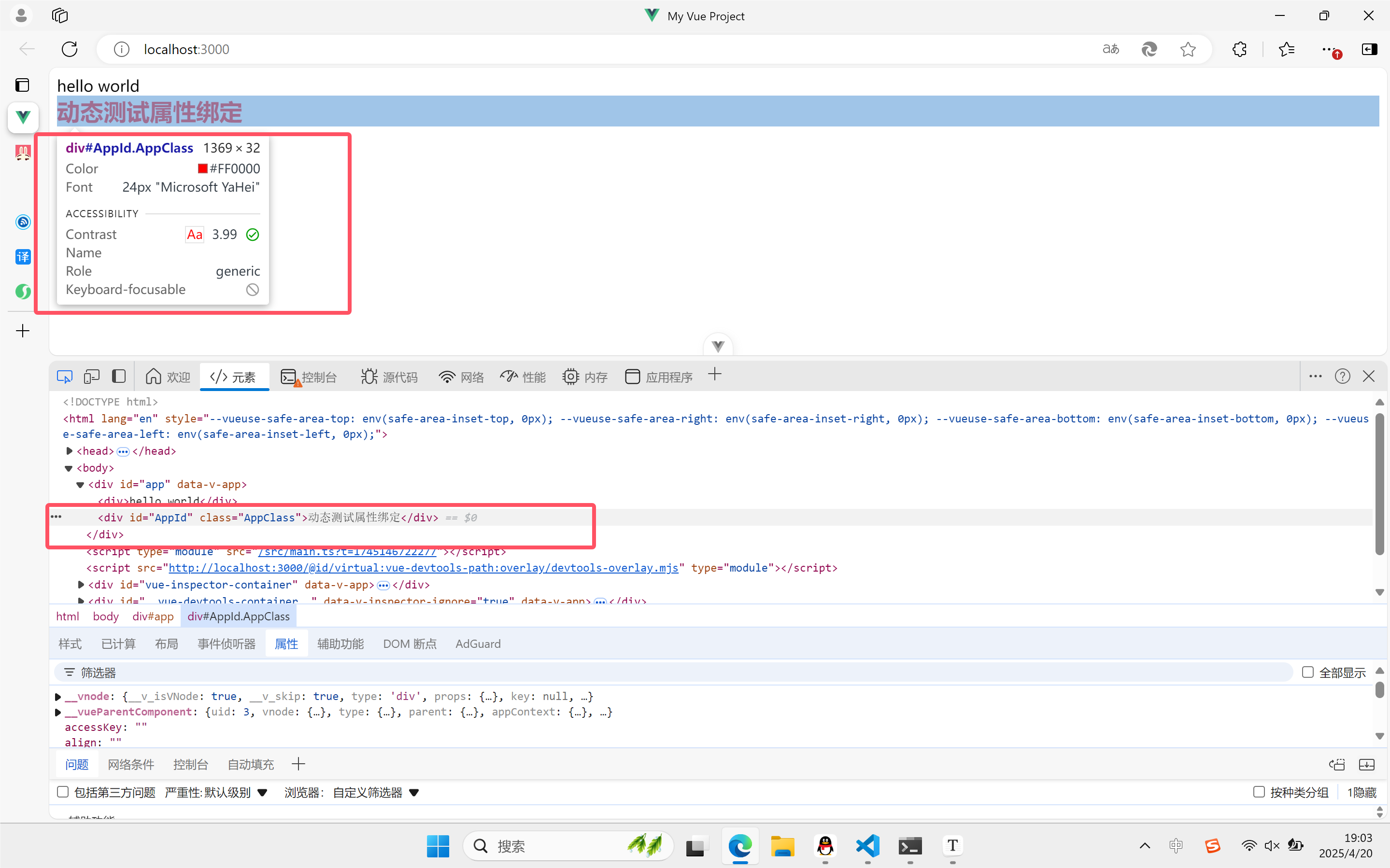This screenshot has height=868, width=1390.
Task: Open Visual Studio Code from the taskbar
Action: 867,846
